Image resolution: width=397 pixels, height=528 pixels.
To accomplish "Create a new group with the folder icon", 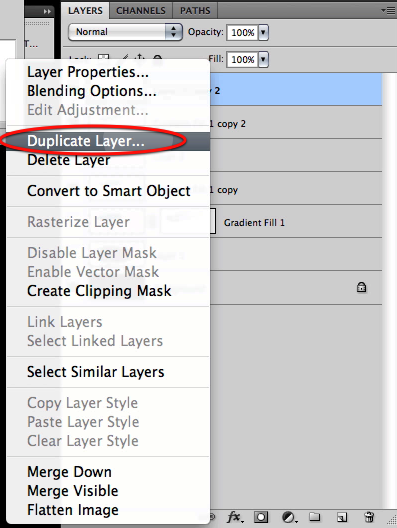I will [x=315, y=517].
